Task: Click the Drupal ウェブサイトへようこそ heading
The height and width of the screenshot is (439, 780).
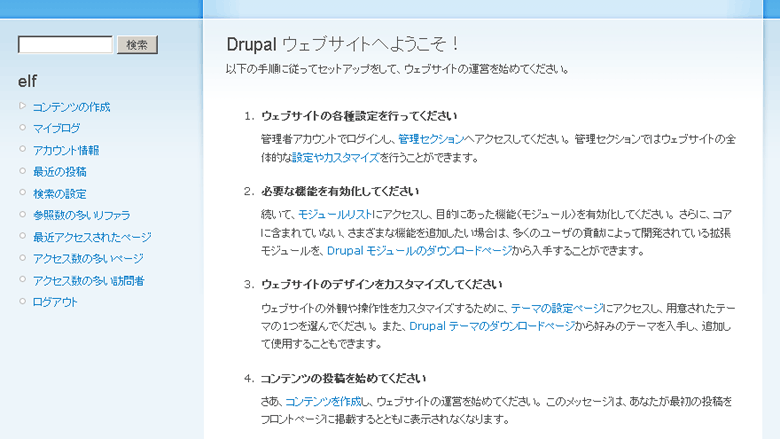Action: [x=342, y=44]
